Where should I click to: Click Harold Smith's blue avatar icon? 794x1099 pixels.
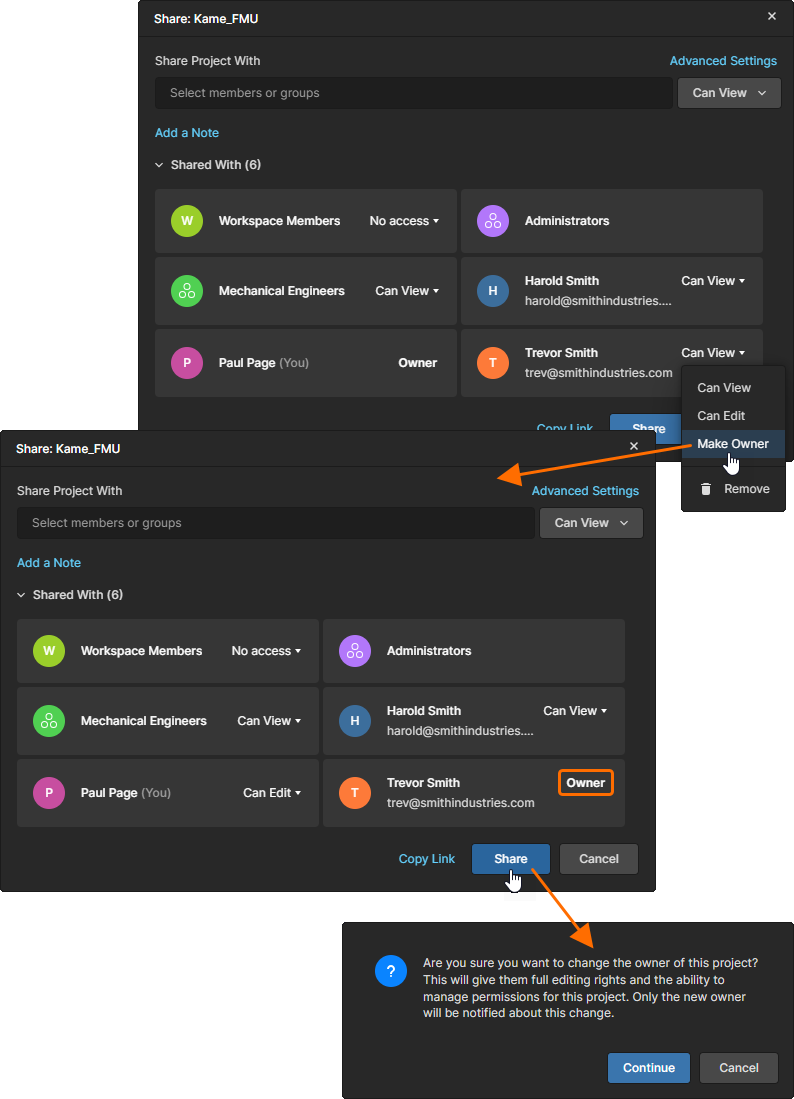click(x=355, y=720)
